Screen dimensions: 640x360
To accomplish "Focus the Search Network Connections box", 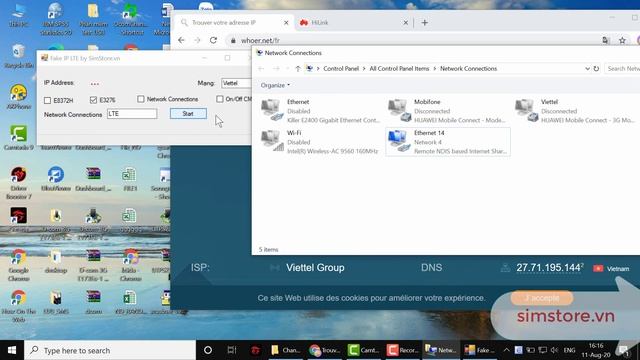I will [x=622, y=69].
